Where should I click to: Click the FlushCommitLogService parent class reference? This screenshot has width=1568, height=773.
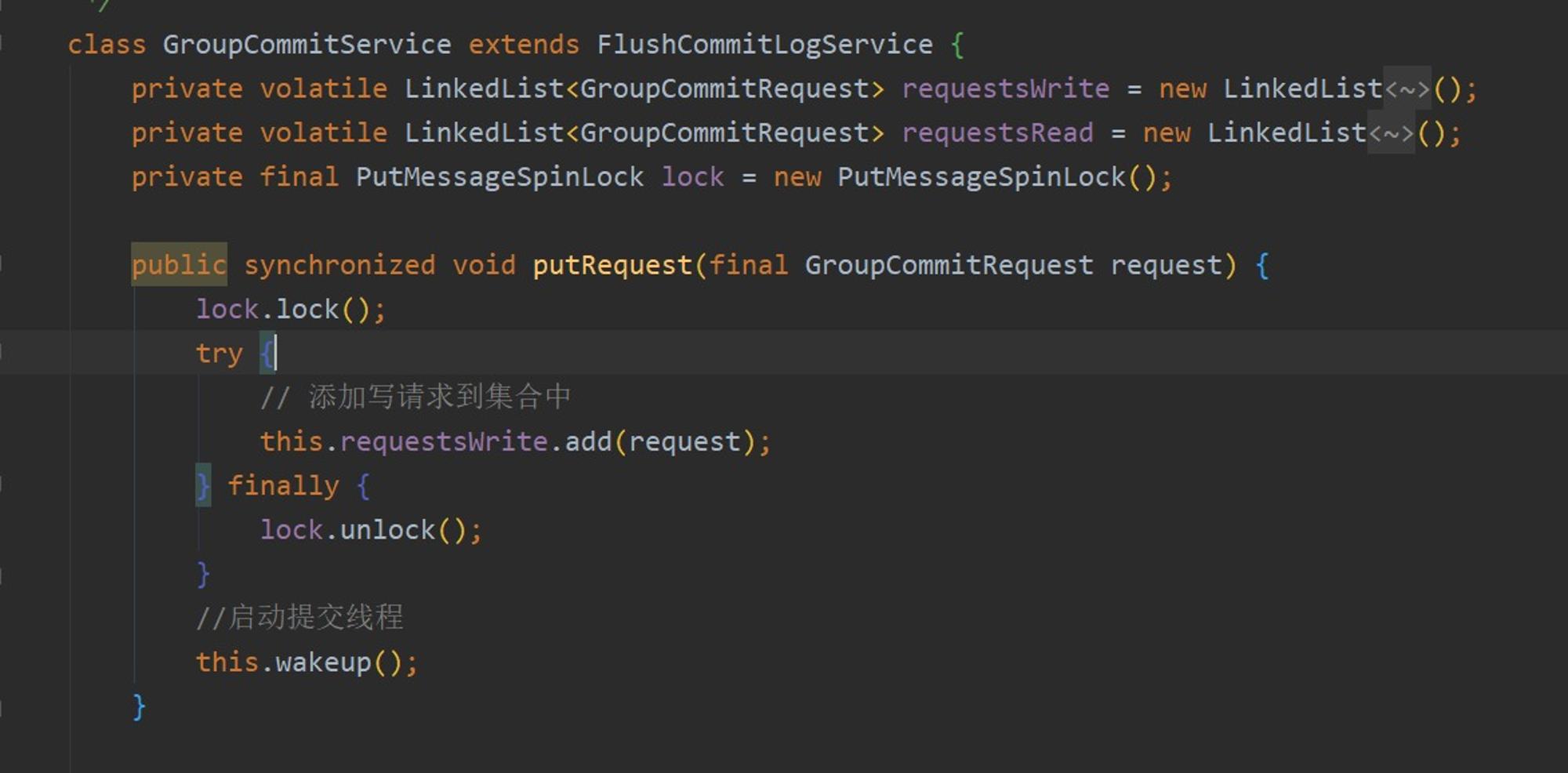click(764, 45)
